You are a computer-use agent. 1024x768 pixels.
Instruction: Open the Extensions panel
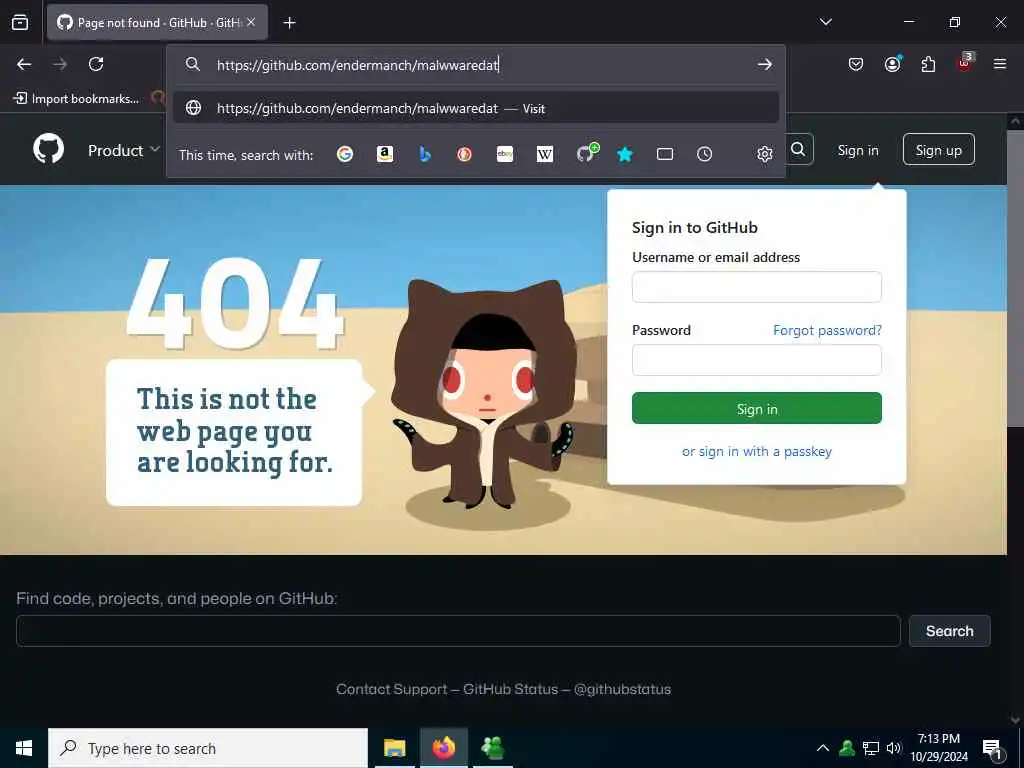929,64
